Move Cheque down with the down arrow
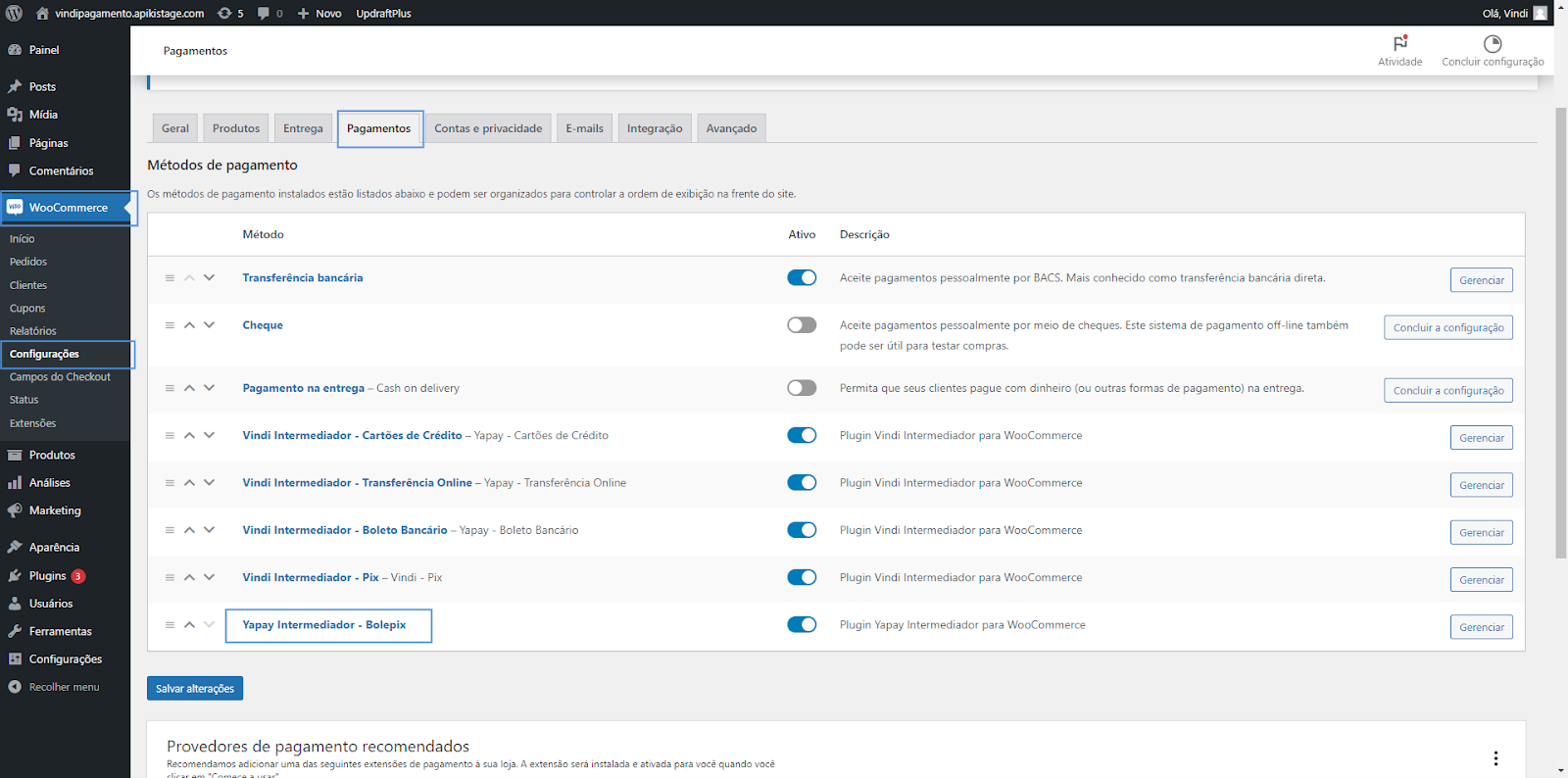Screen dimensions: 1568x778 pos(209,325)
